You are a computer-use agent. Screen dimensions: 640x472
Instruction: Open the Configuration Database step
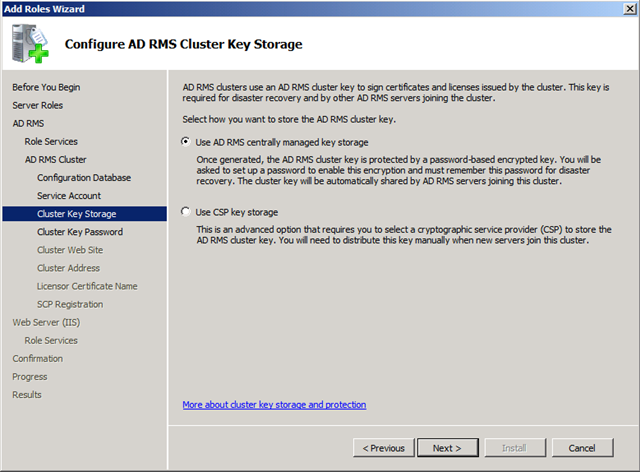click(84, 178)
